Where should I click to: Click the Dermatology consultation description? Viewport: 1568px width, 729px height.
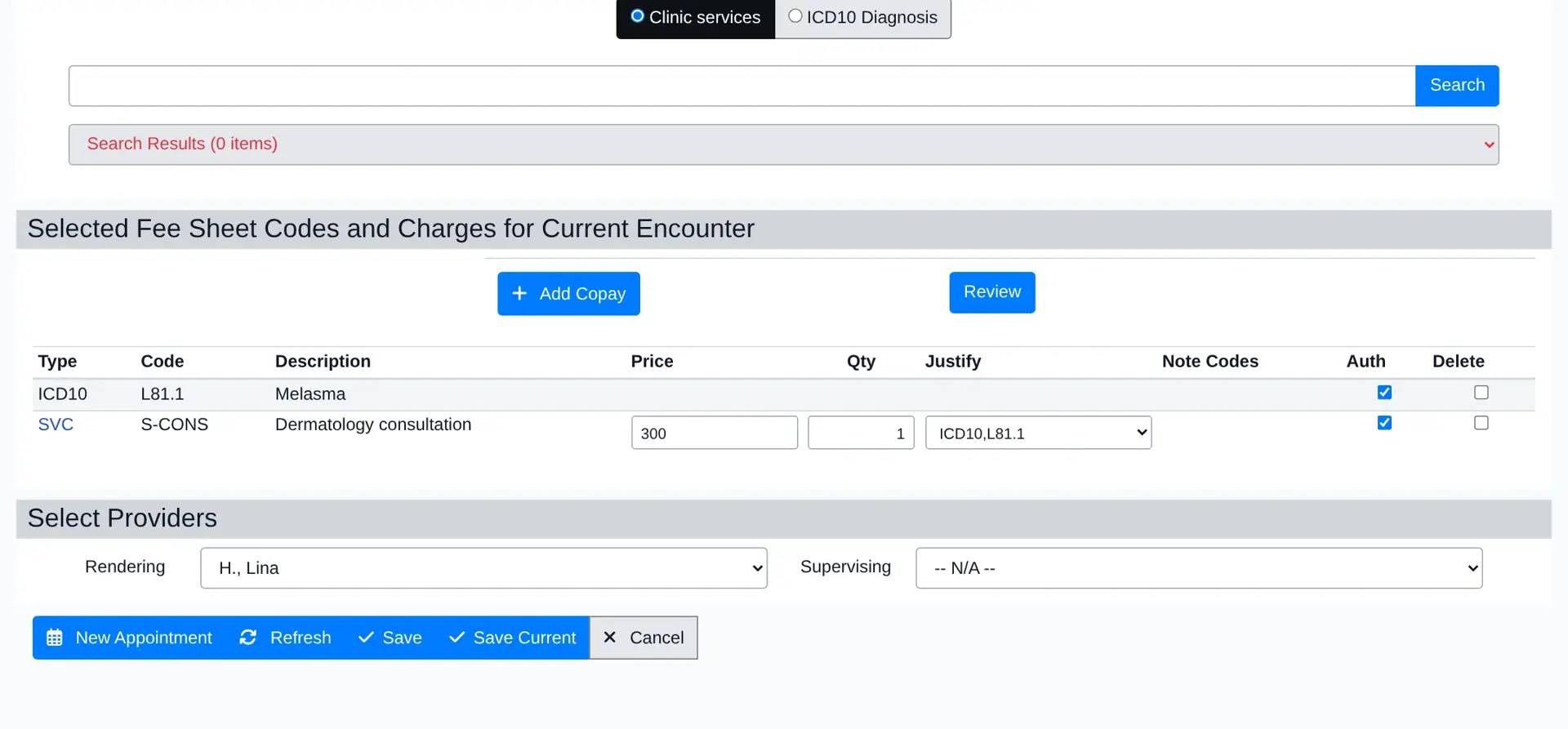point(373,425)
